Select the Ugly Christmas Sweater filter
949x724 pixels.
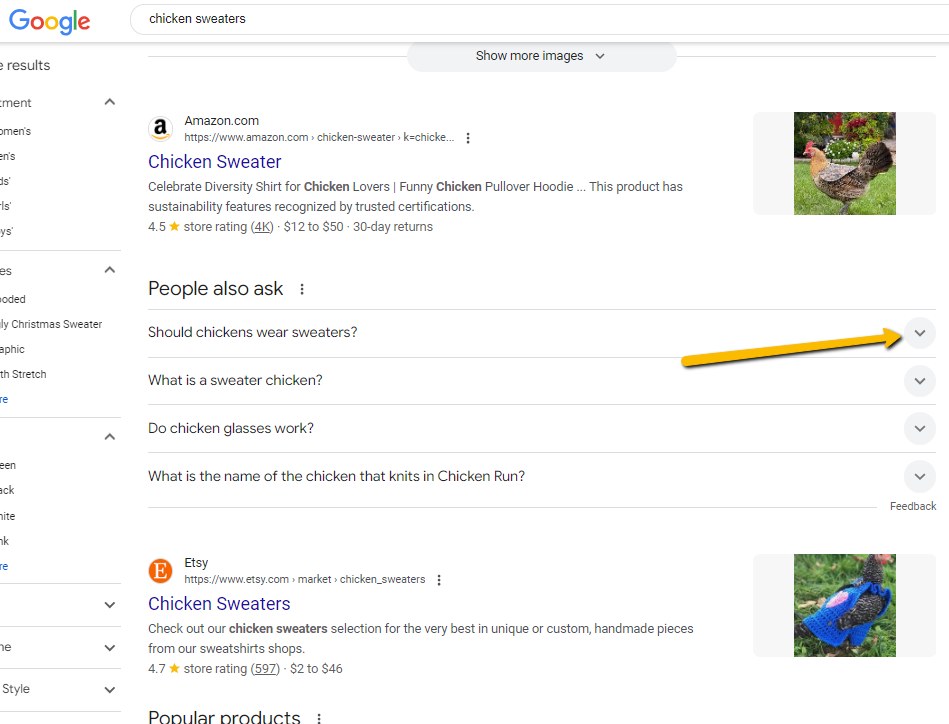[x=51, y=324]
